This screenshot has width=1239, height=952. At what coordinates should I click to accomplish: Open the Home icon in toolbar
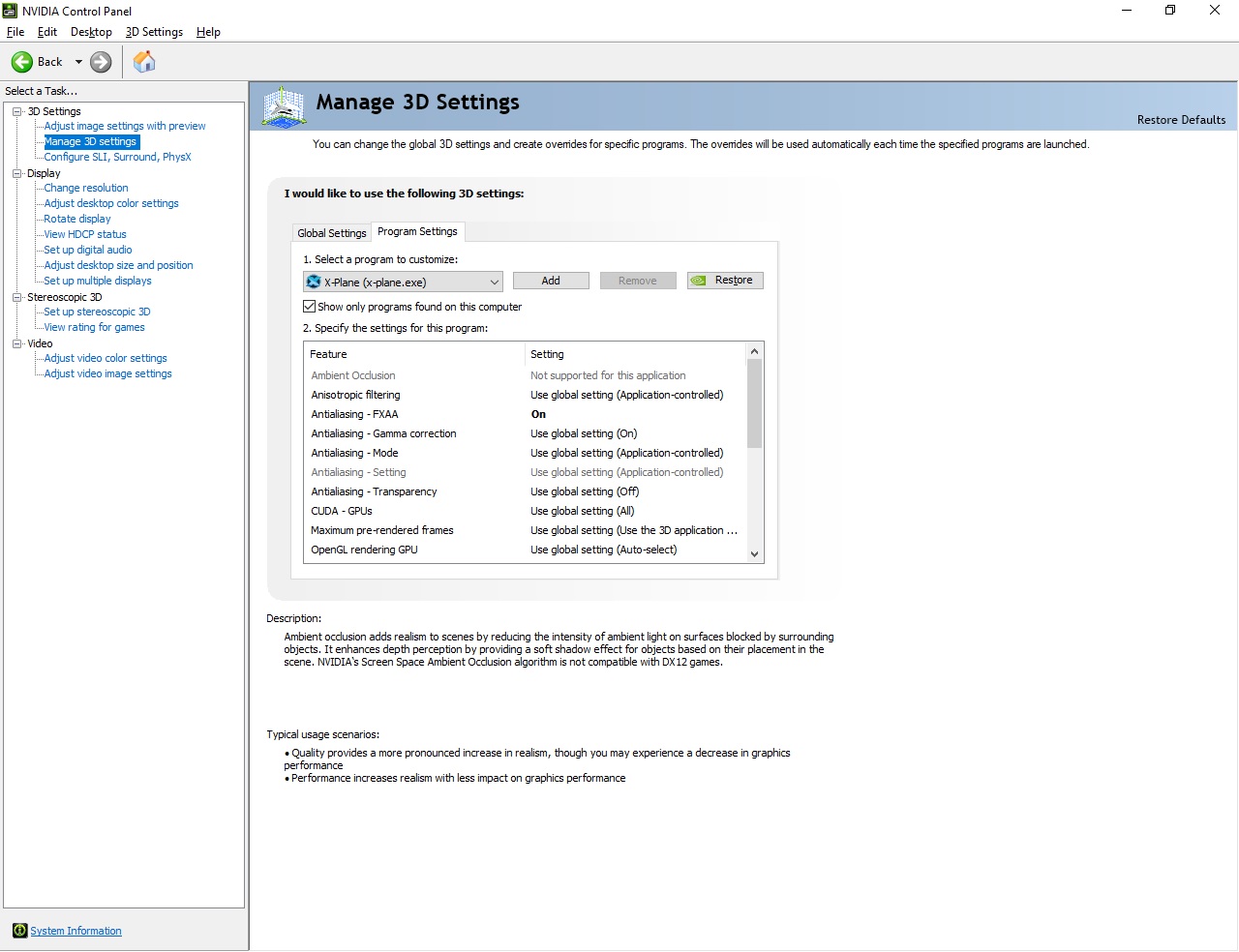(144, 62)
